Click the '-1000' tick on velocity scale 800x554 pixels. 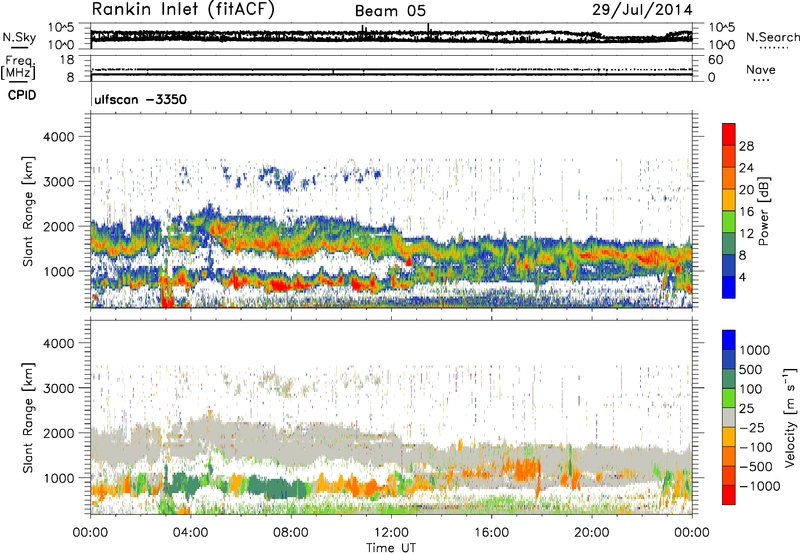(760, 486)
